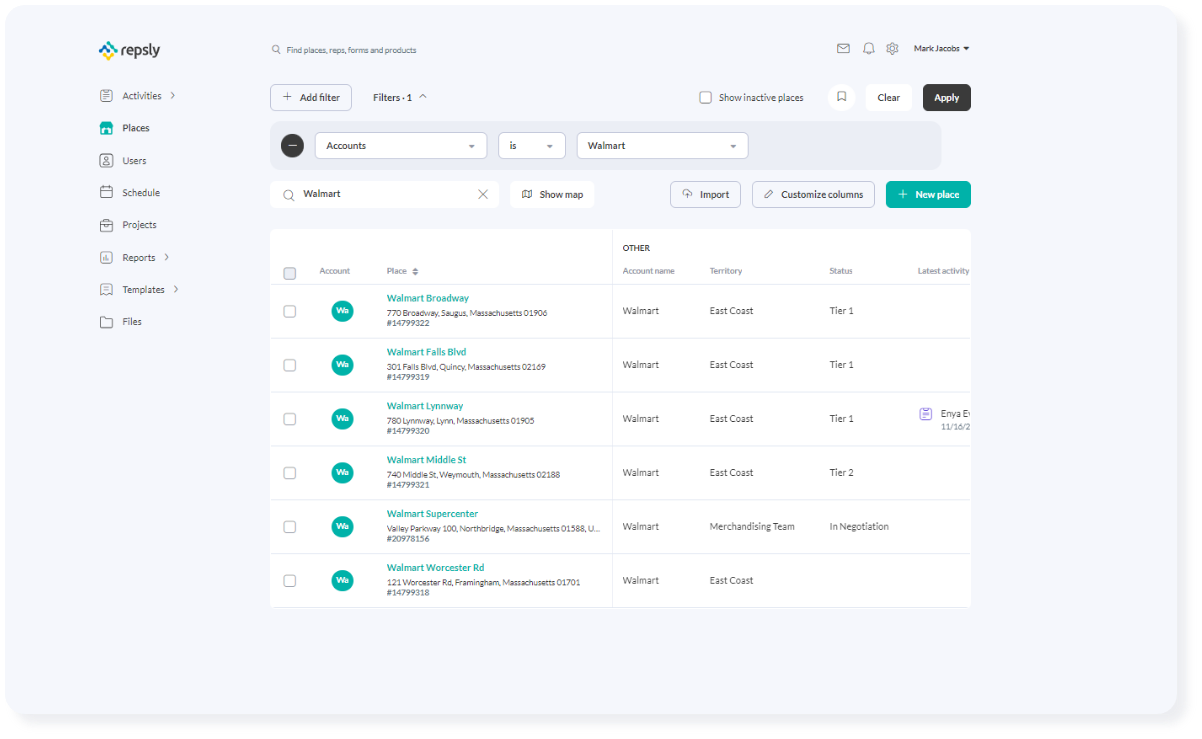Click the bookmark saved filters icon
Screen dimensions: 1202x739
click(x=842, y=97)
